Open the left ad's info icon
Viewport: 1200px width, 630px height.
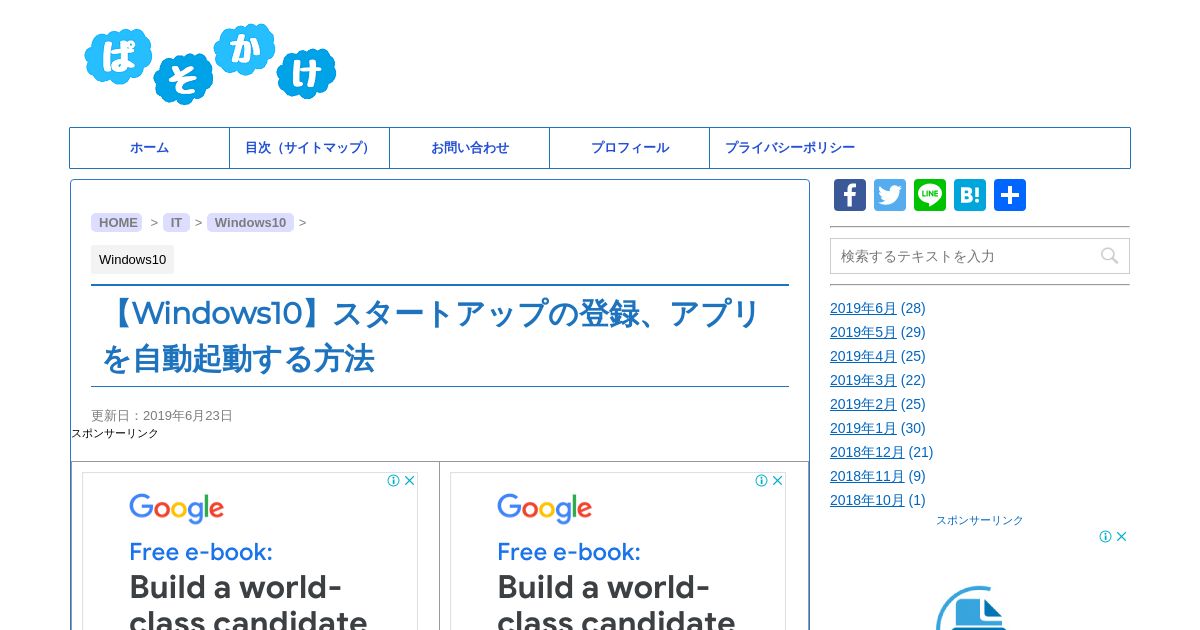point(394,481)
